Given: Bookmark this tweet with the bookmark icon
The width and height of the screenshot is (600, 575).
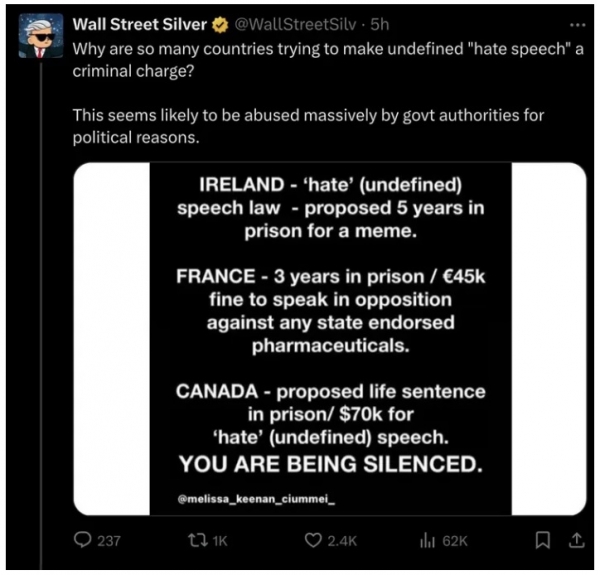Looking at the screenshot, I should (x=542, y=541).
